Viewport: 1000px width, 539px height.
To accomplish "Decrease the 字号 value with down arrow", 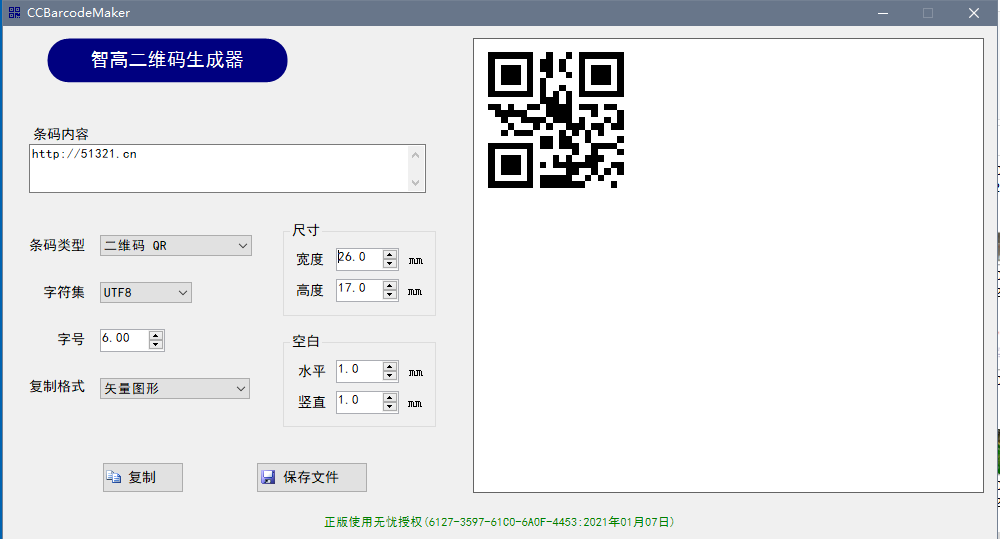I will [156, 344].
